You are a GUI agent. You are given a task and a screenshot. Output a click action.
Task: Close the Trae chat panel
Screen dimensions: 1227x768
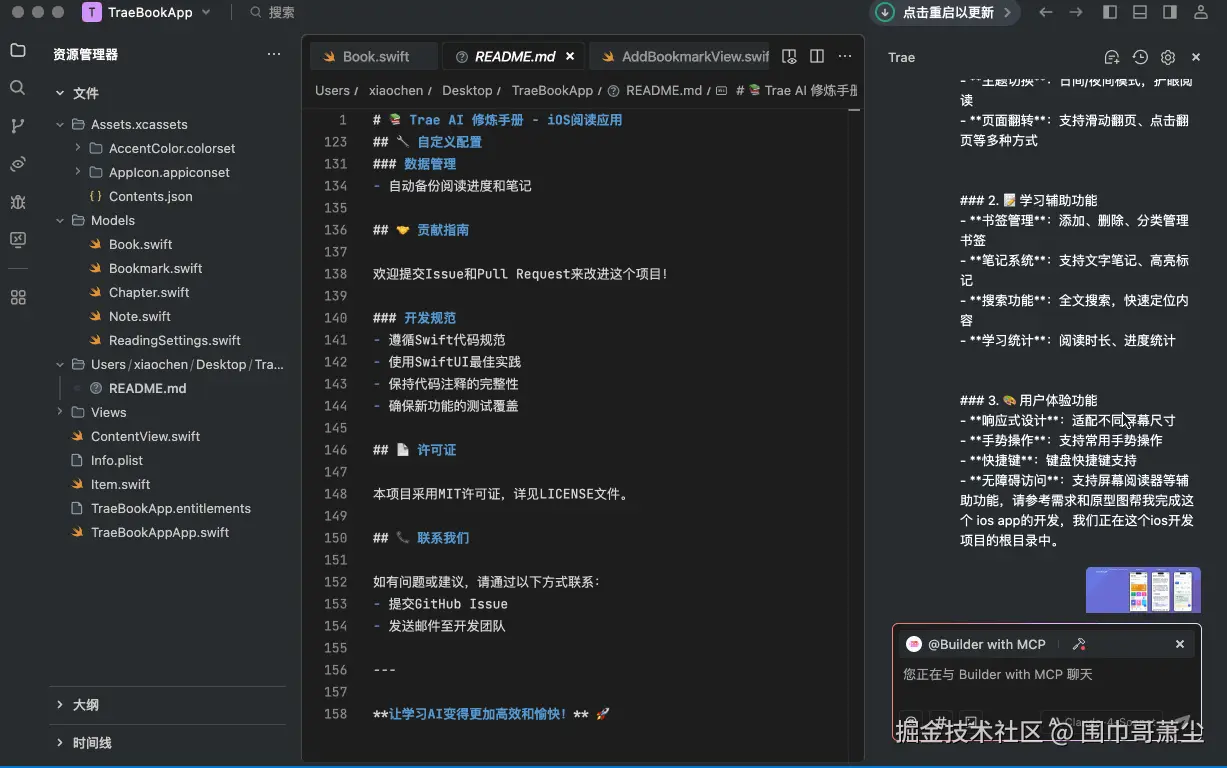coord(1196,57)
